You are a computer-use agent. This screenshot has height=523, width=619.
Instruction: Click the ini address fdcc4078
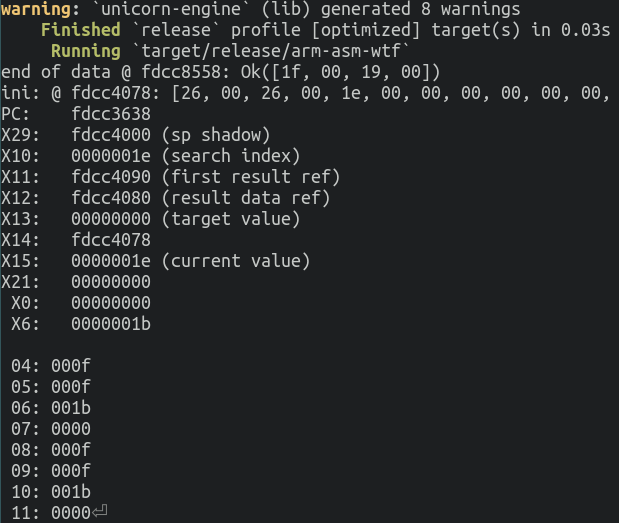coord(111,93)
